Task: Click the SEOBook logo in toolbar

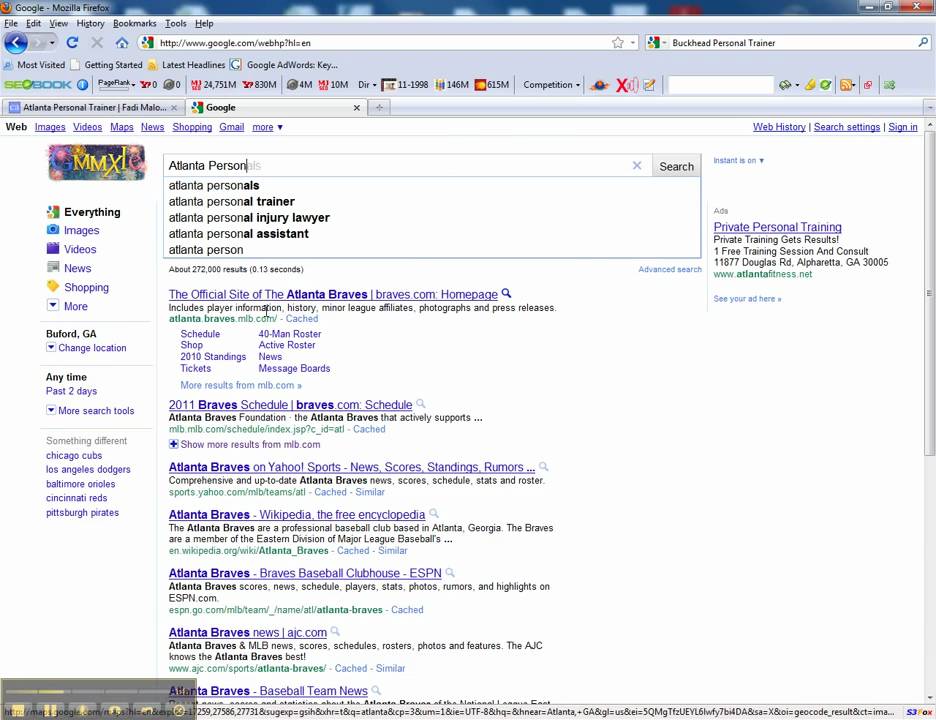Action: pos(38,85)
